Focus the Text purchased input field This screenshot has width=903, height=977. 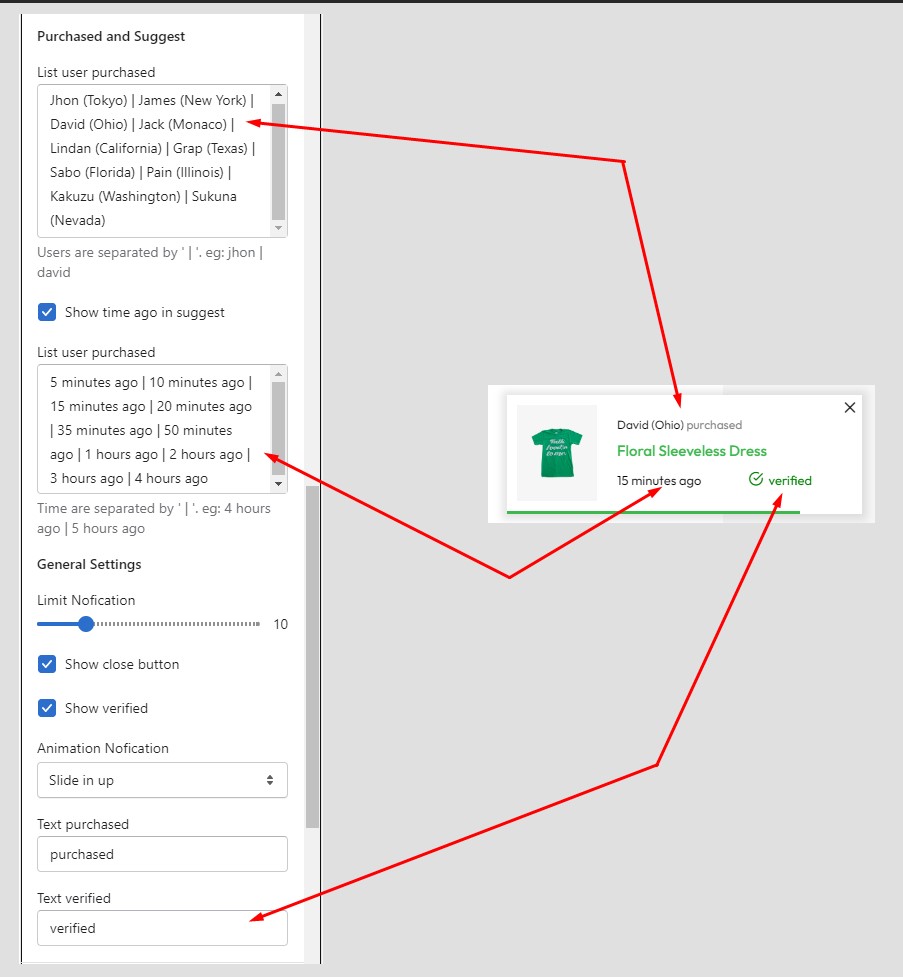pos(162,854)
